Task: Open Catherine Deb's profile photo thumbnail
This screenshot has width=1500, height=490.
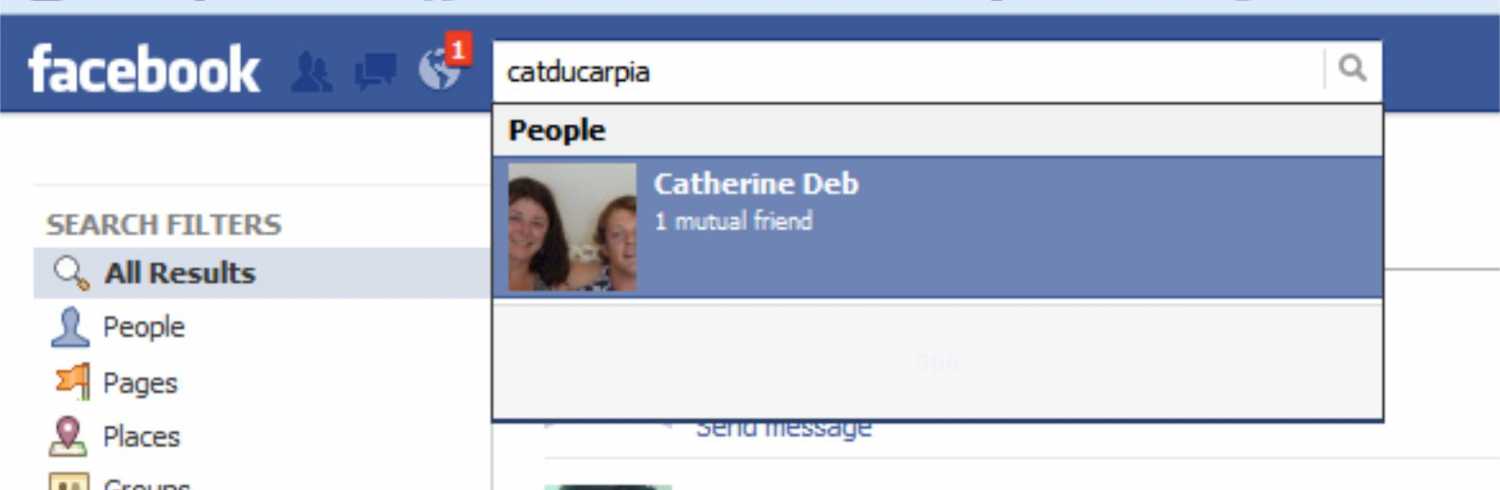Action: [572, 227]
